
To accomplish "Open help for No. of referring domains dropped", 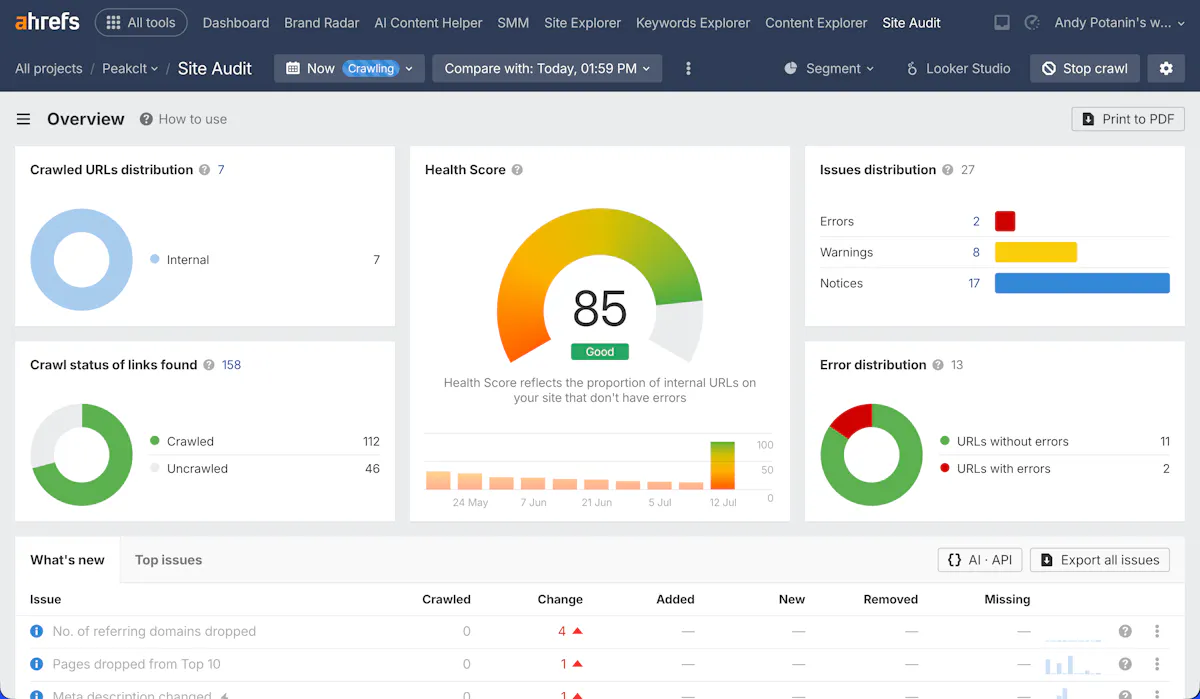I will point(1125,631).
